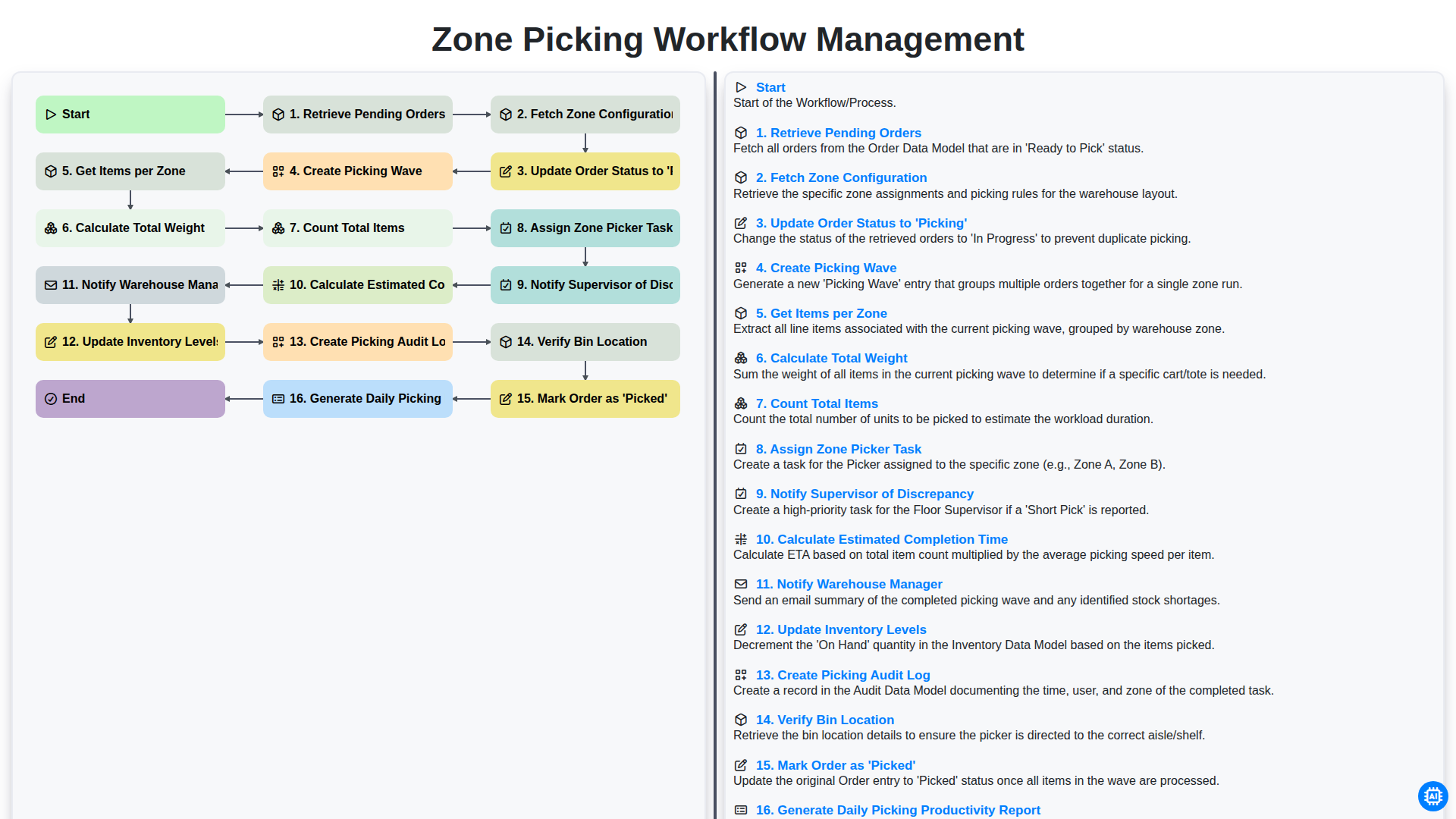This screenshot has width=1456, height=819.
Task: Select the '14. Verify Bin Location' flowchart node
Action: [585, 342]
